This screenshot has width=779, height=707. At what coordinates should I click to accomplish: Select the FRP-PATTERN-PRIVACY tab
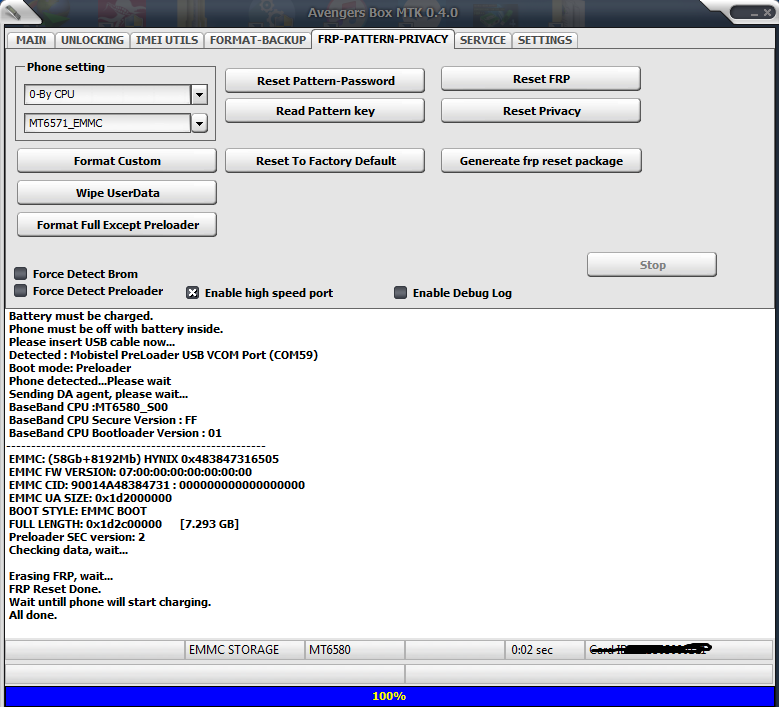click(383, 39)
